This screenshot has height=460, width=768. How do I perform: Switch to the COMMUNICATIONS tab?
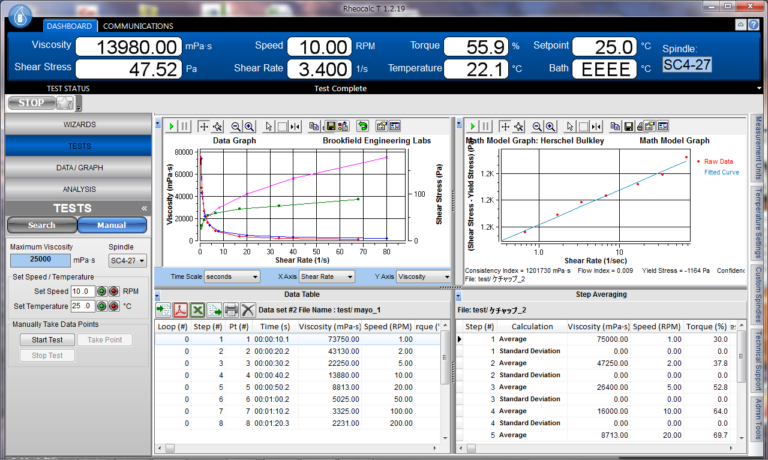click(138, 26)
